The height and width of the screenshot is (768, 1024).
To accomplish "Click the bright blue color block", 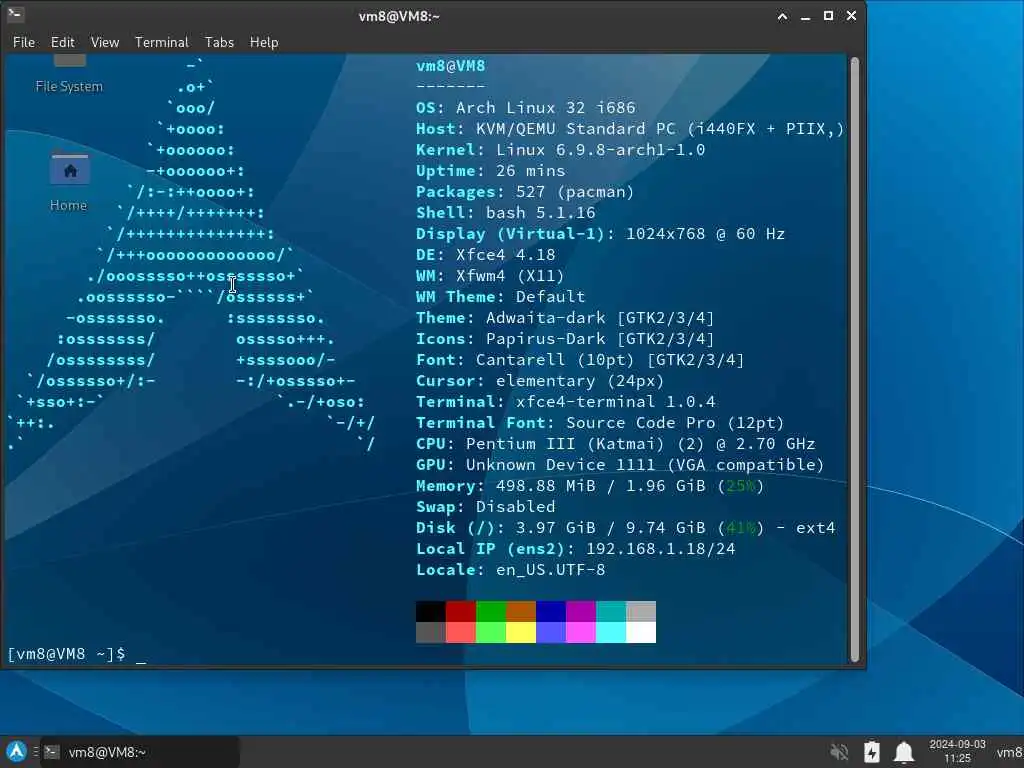I will point(551,632).
